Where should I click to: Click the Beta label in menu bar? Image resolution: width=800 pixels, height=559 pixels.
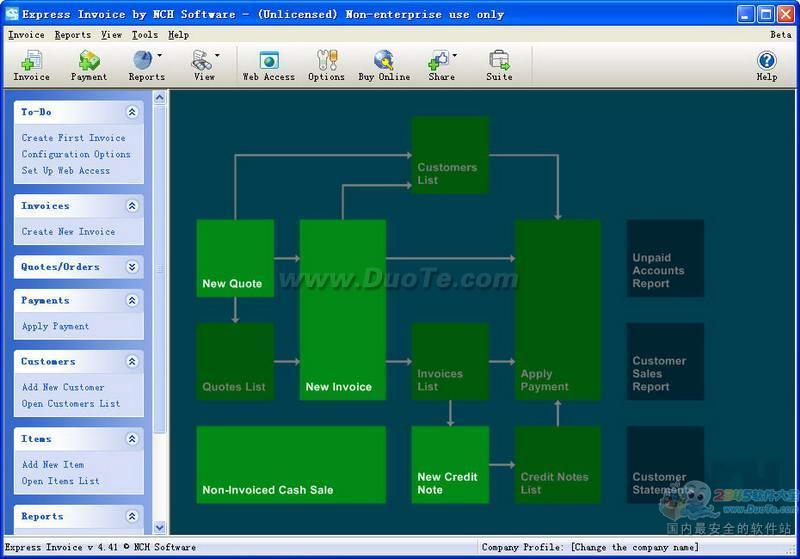(781, 35)
